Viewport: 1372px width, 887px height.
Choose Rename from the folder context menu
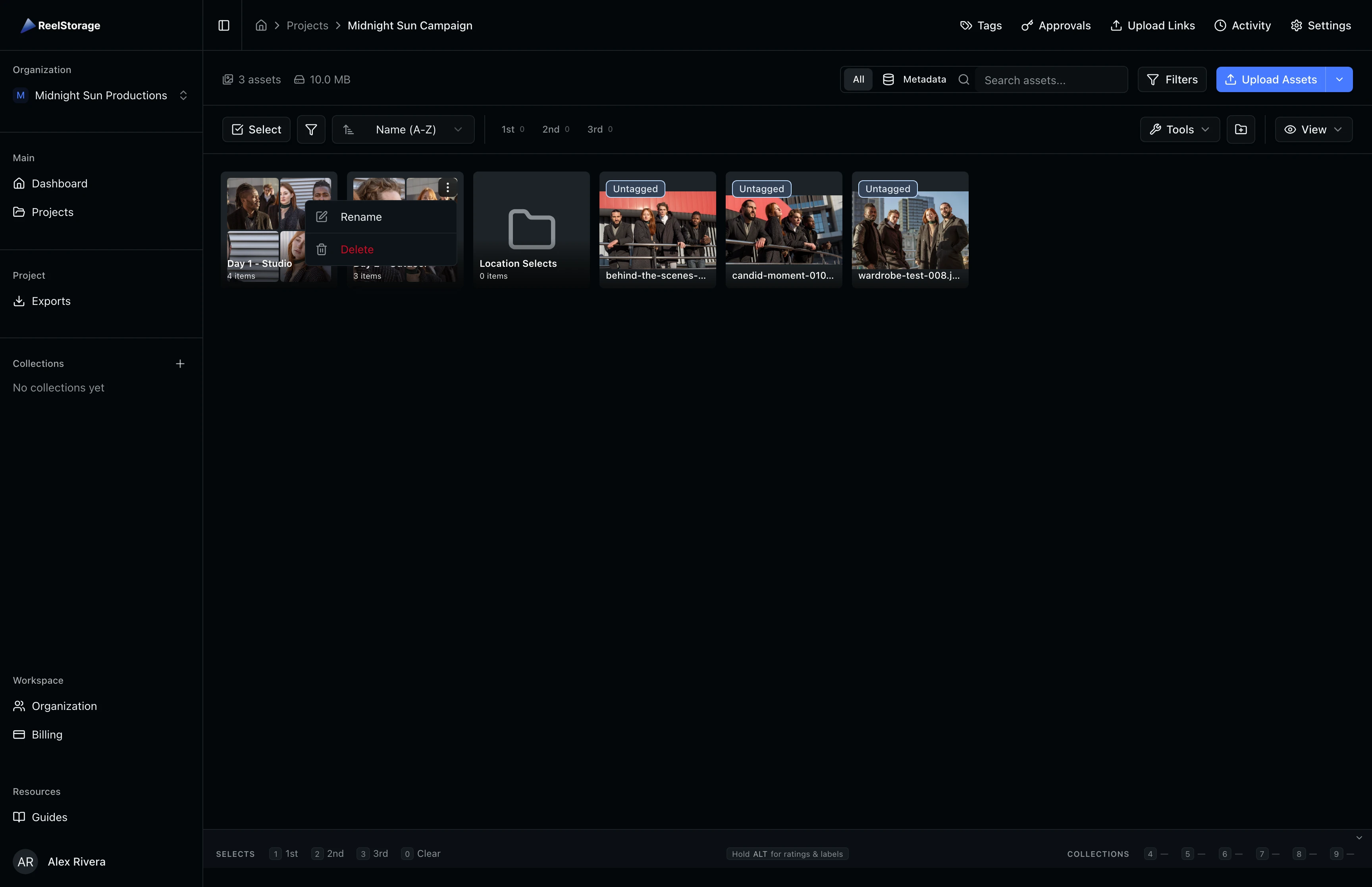[x=361, y=216]
